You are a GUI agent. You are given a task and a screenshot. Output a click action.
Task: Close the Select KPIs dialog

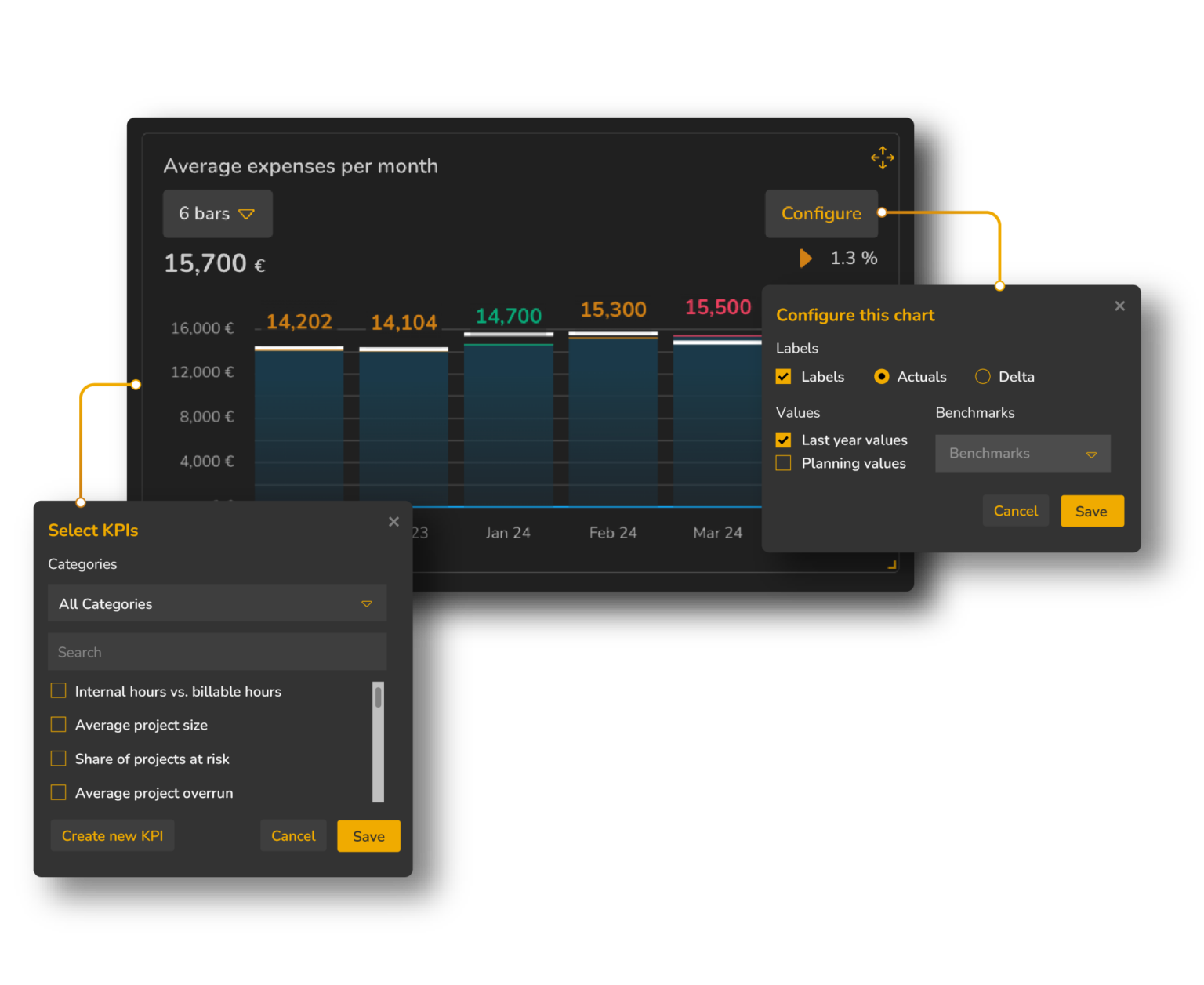click(x=393, y=521)
